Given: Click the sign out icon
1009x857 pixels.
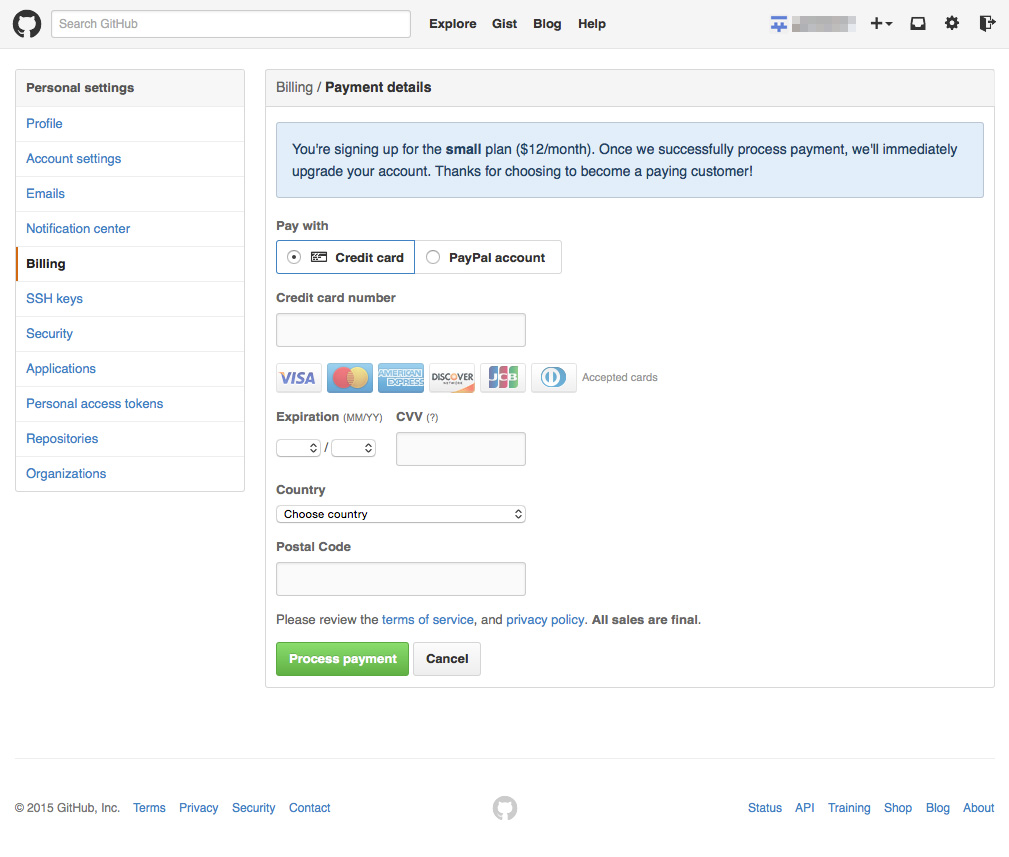Looking at the screenshot, I should click(987, 24).
